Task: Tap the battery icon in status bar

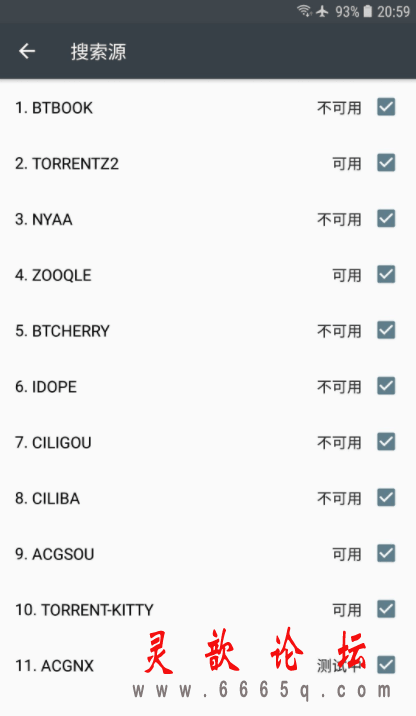Action: (x=368, y=11)
